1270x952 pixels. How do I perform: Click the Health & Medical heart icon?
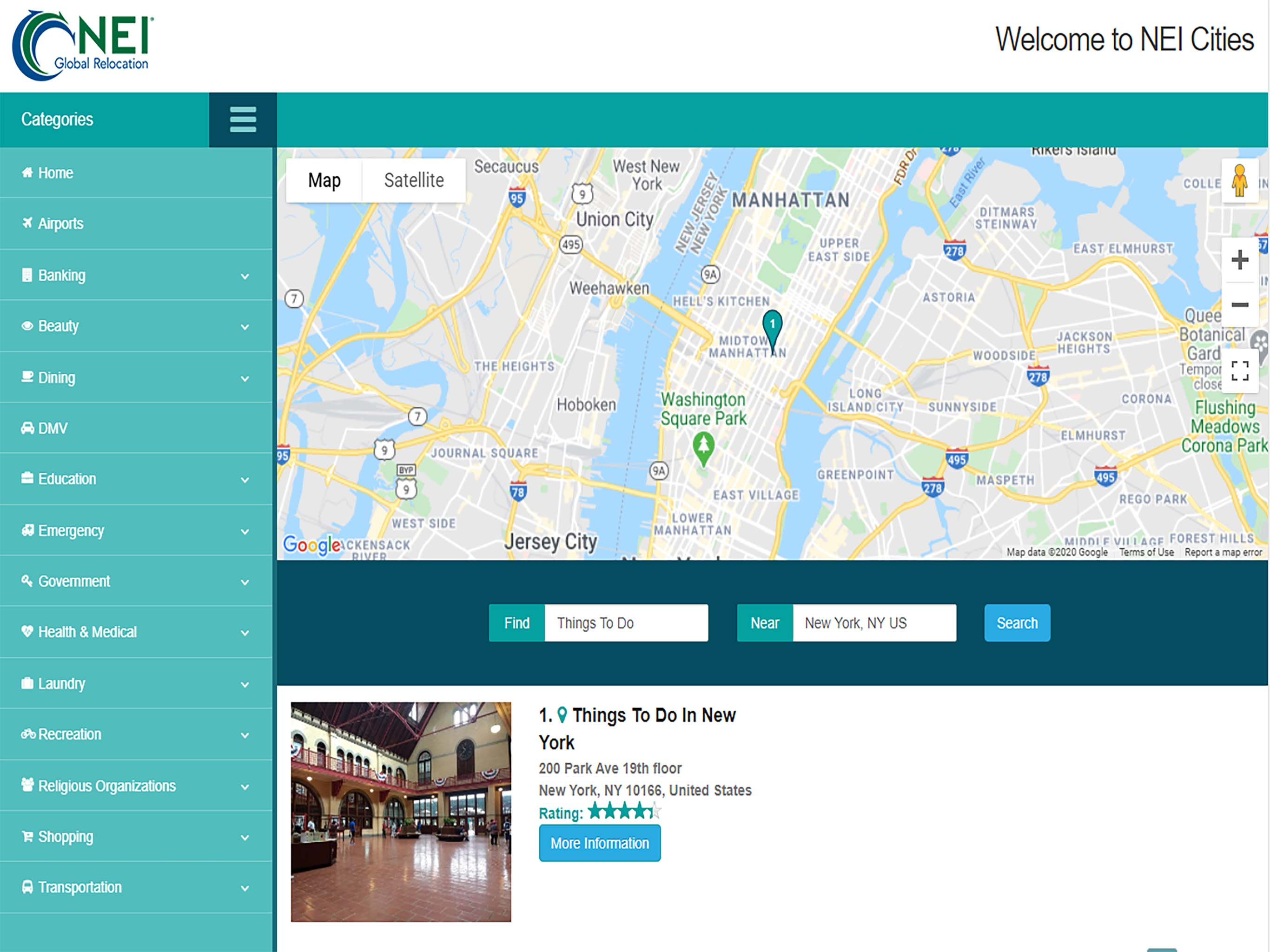pos(27,631)
